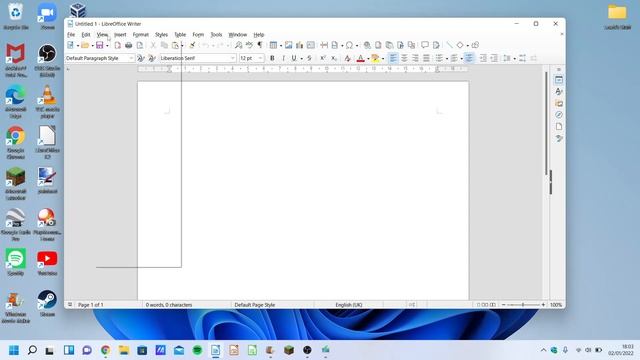Open the sidebar Styles panel icon
The height and width of the screenshot is (360, 640).
point(559,91)
